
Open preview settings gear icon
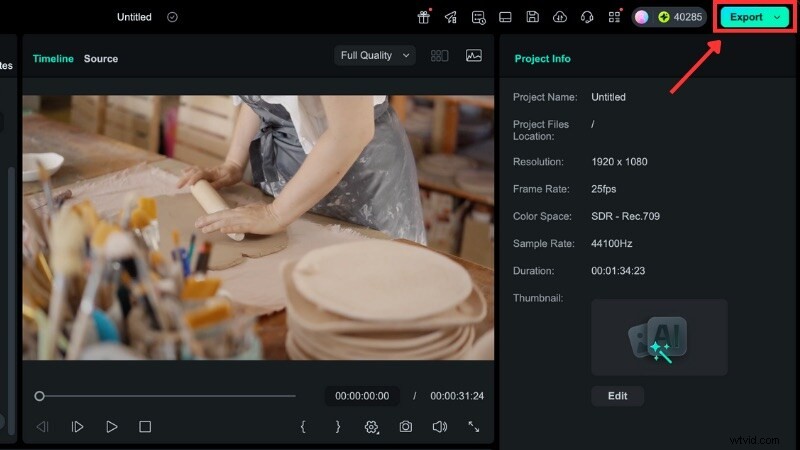click(372, 427)
